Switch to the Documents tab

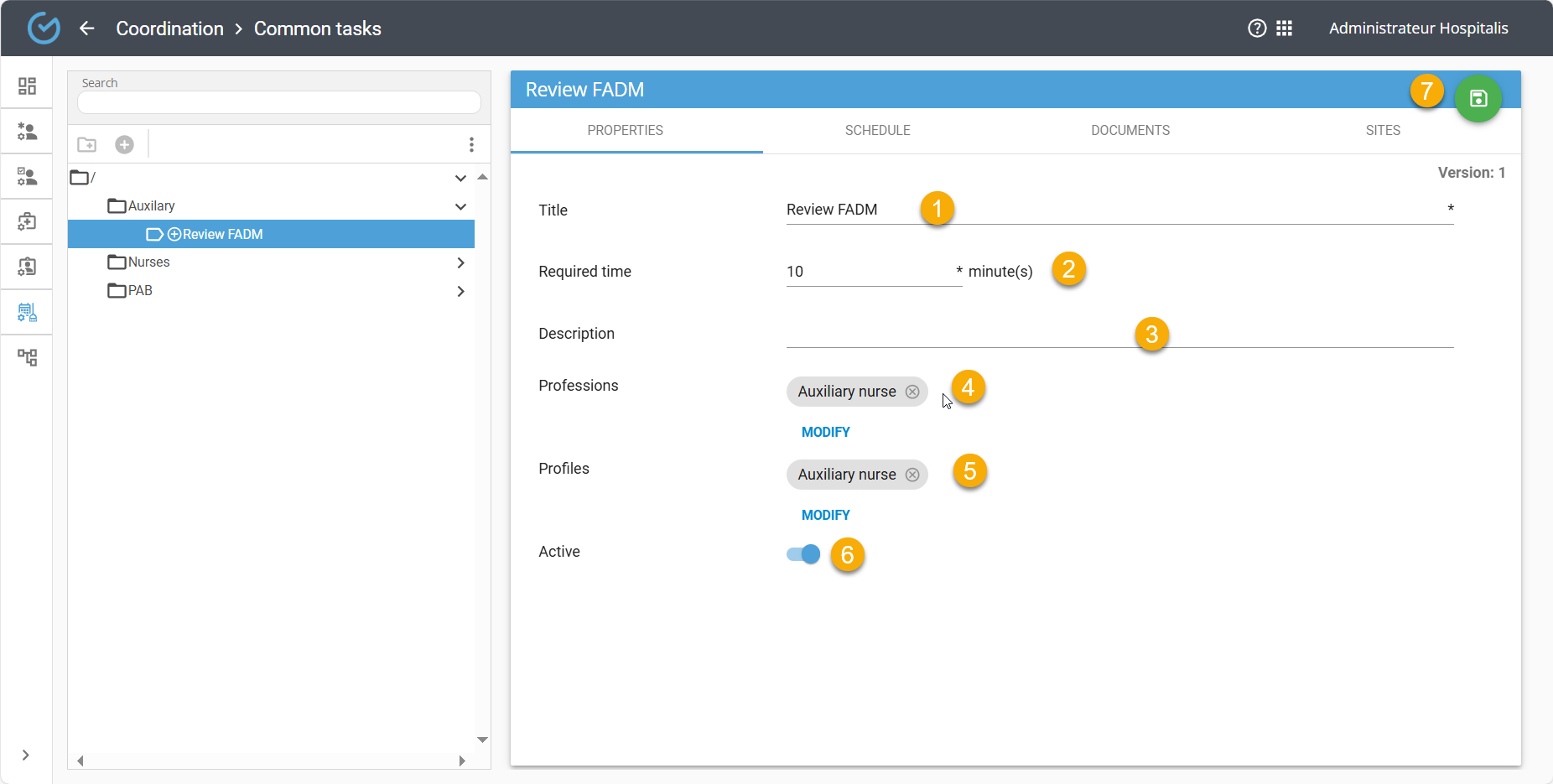pos(1130,131)
